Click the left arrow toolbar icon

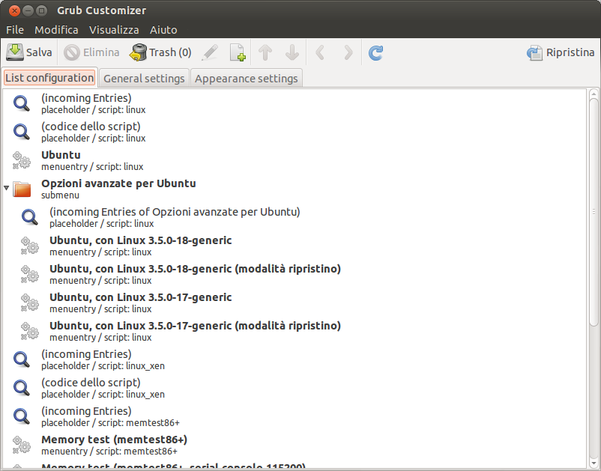click(x=320, y=53)
